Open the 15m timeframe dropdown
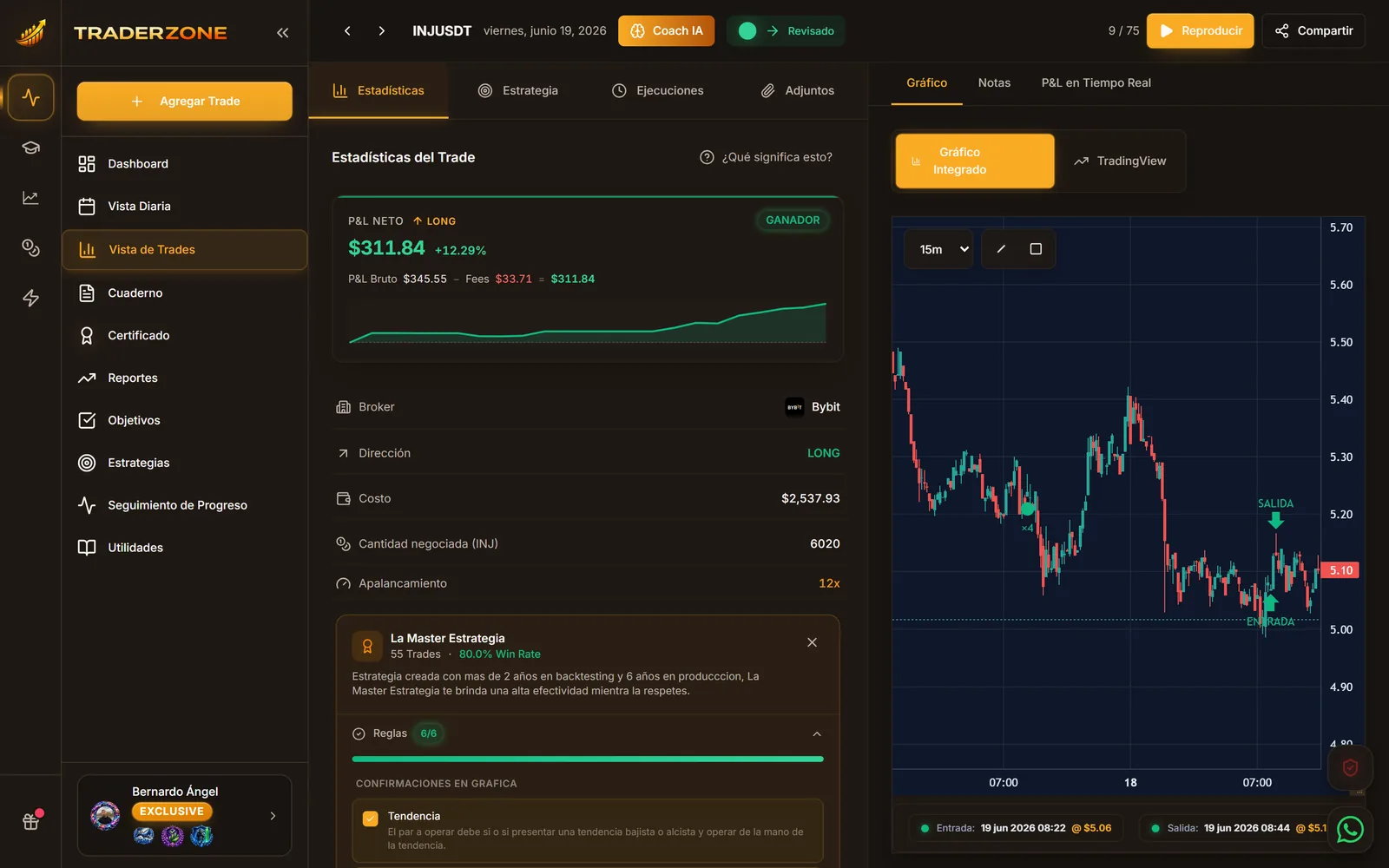 tap(938, 249)
